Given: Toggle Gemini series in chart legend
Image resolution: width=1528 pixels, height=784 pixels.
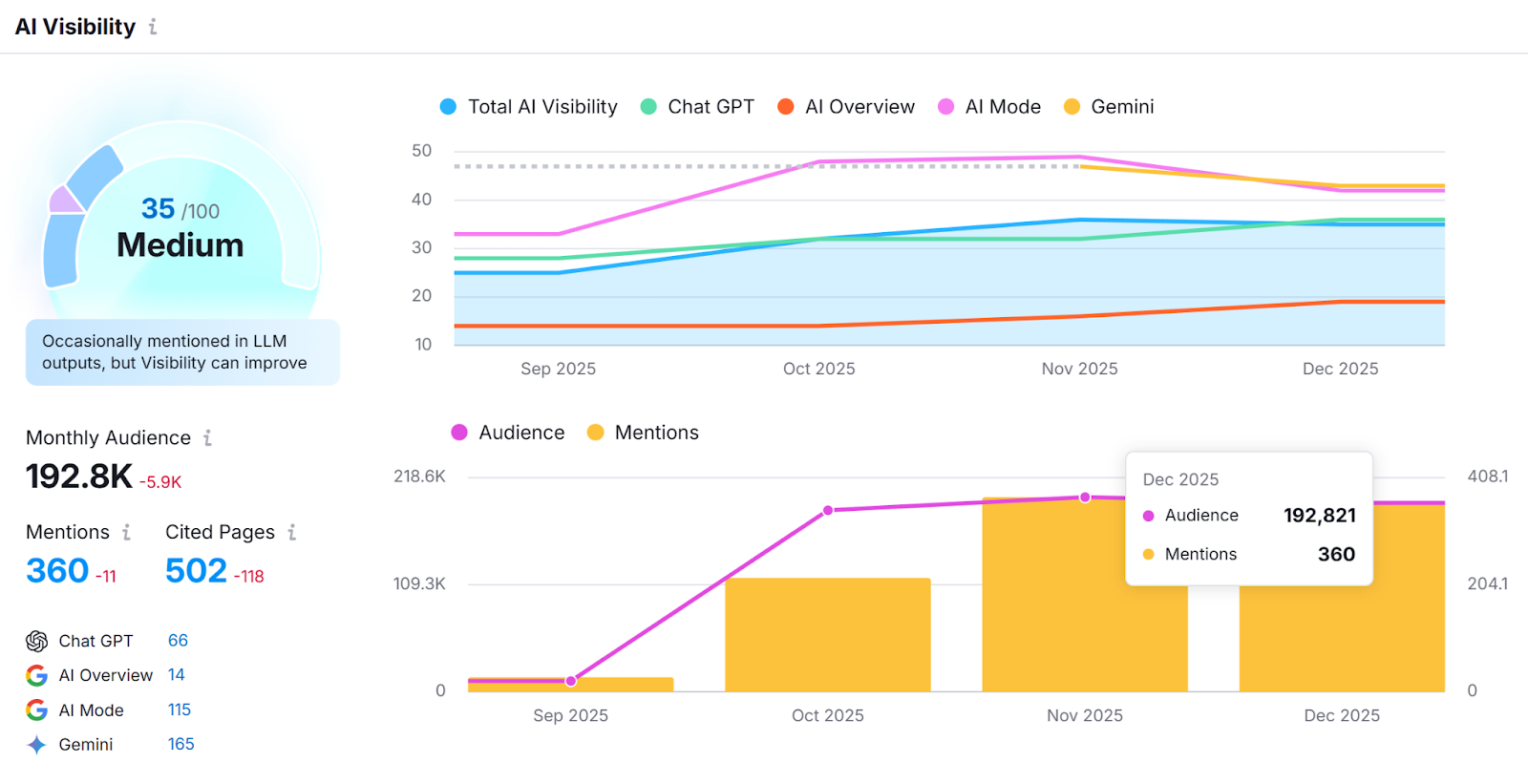Looking at the screenshot, I should coord(1109,107).
